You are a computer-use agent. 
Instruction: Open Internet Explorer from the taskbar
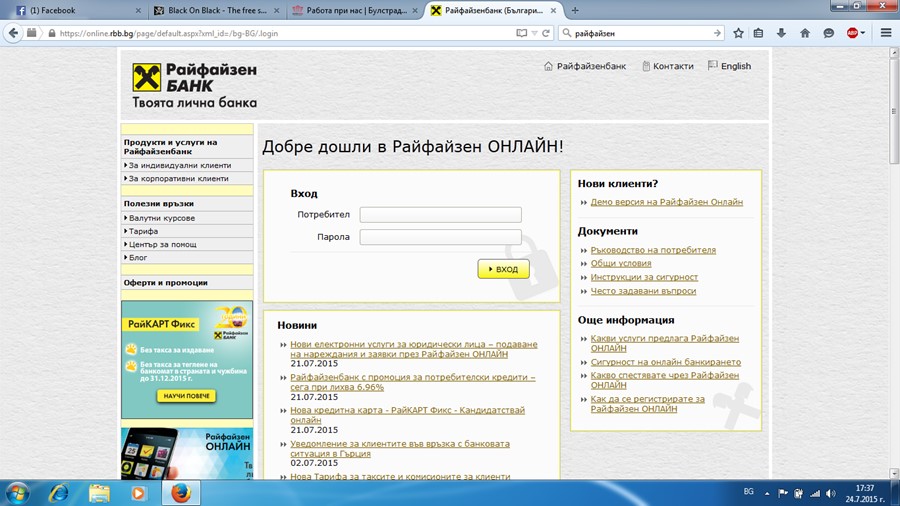[x=59, y=493]
